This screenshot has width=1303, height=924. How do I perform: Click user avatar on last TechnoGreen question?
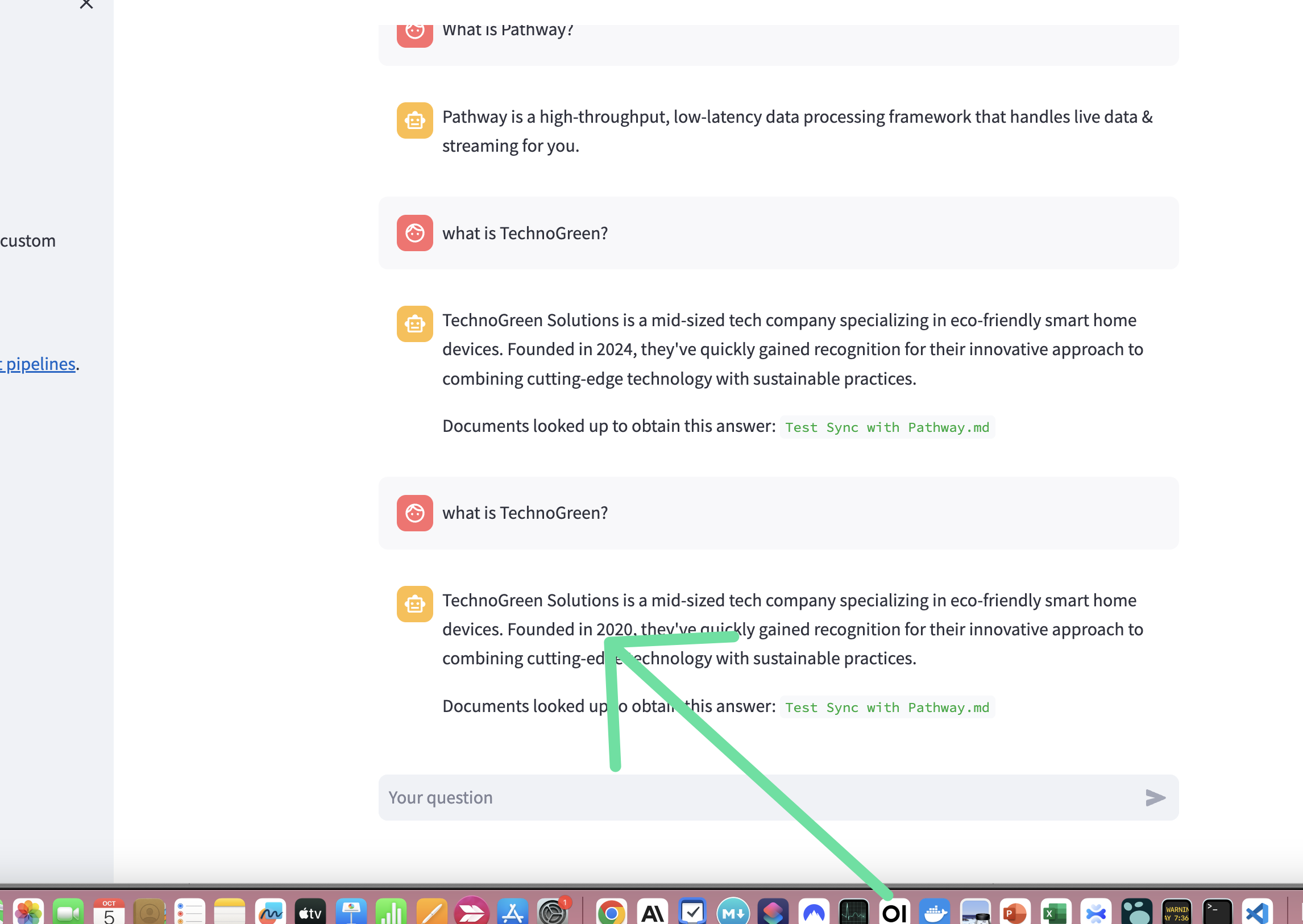point(414,513)
